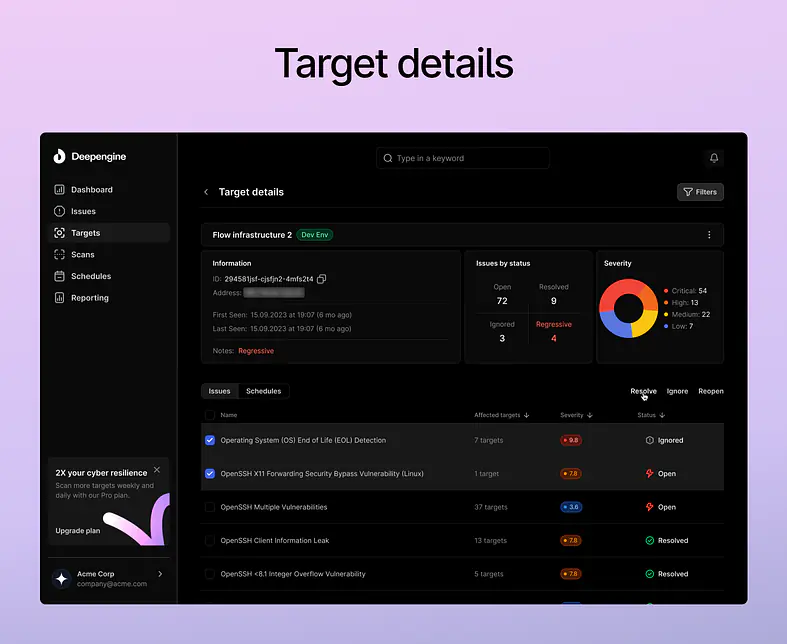Click the Targets focus icon

[59, 233]
